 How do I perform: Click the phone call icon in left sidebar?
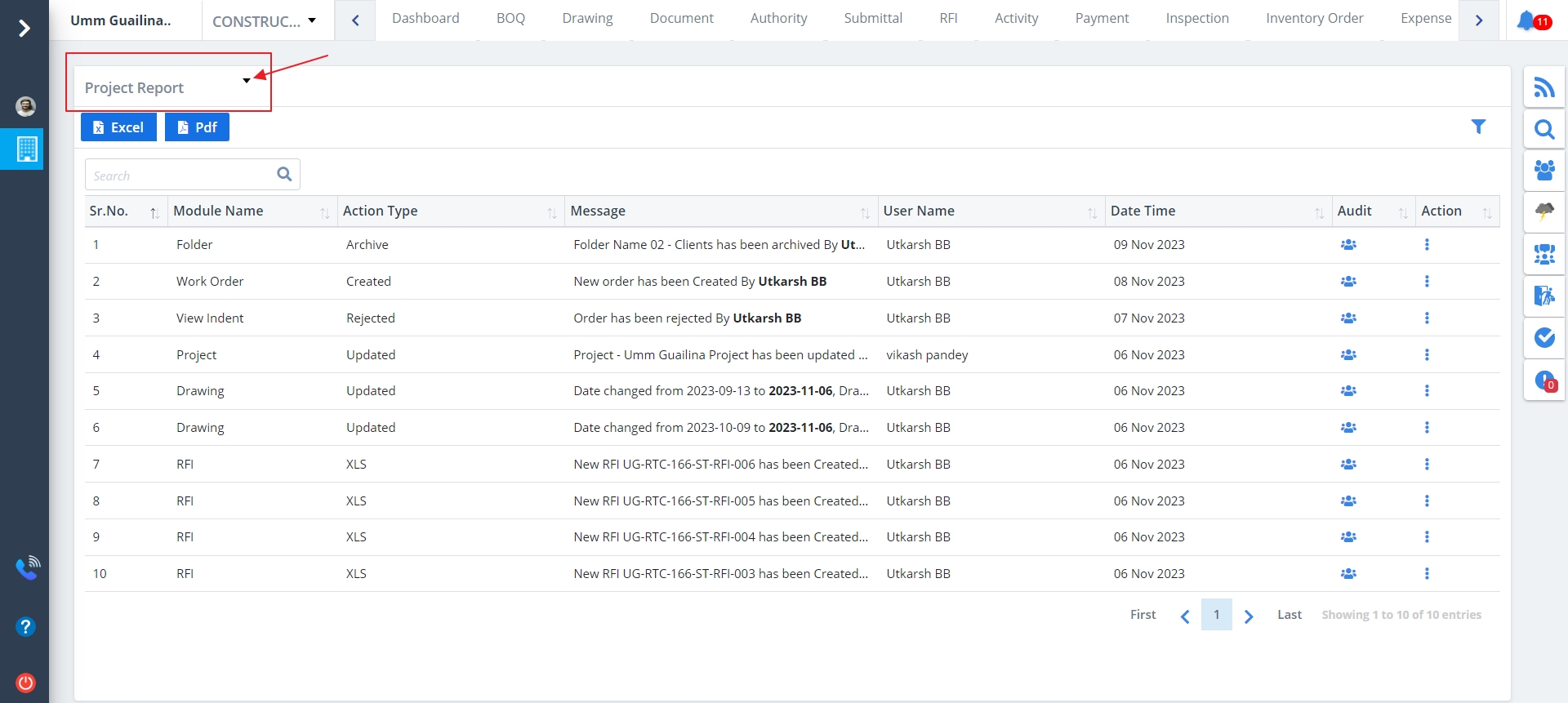tap(27, 567)
